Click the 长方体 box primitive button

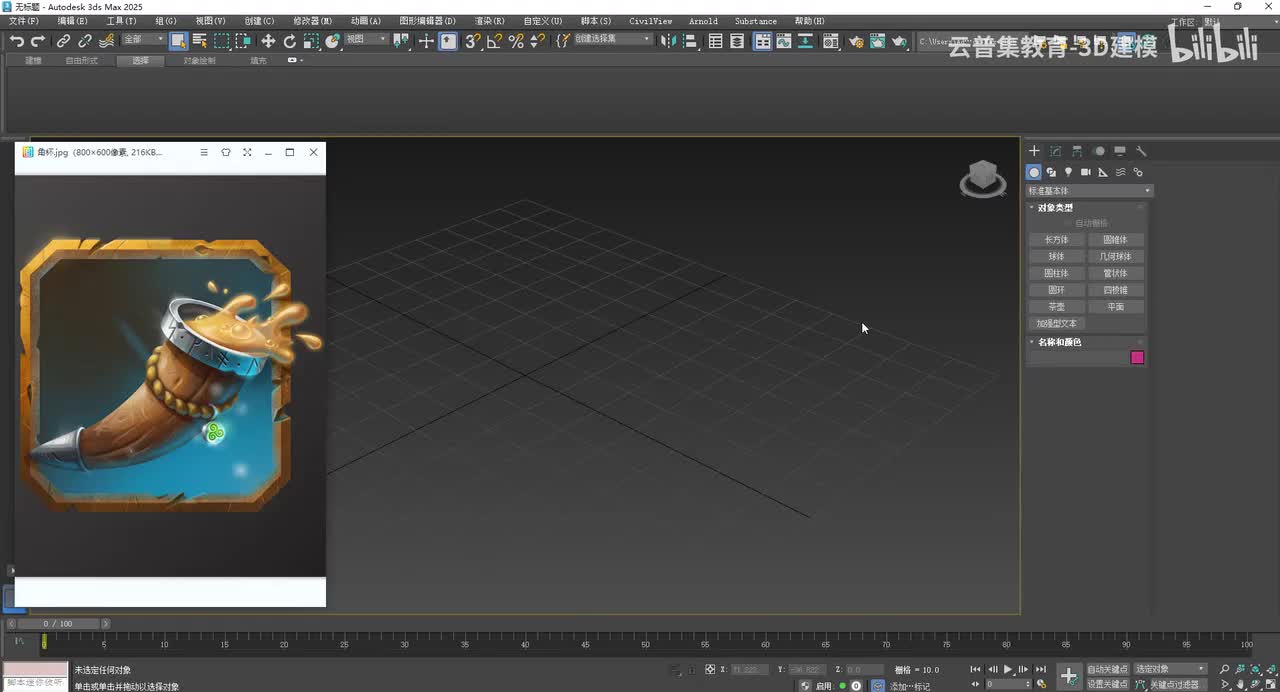point(1056,240)
